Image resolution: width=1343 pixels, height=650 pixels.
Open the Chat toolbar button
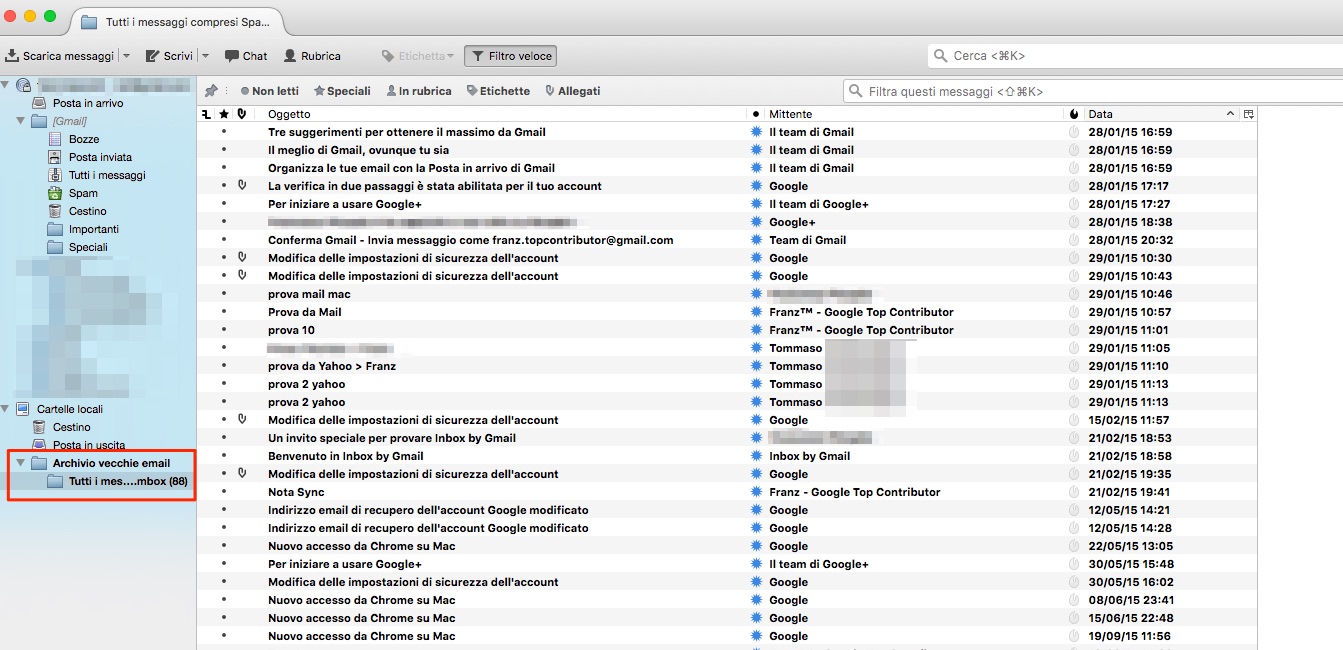(x=246, y=56)
